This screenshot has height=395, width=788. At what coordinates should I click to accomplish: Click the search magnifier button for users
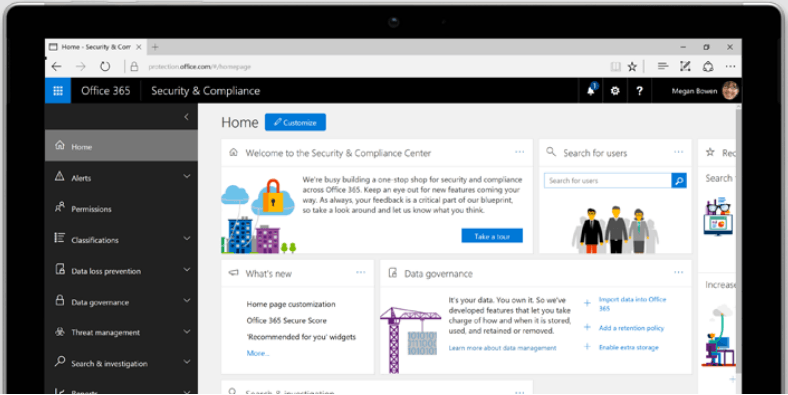click(x=679, y=181)
